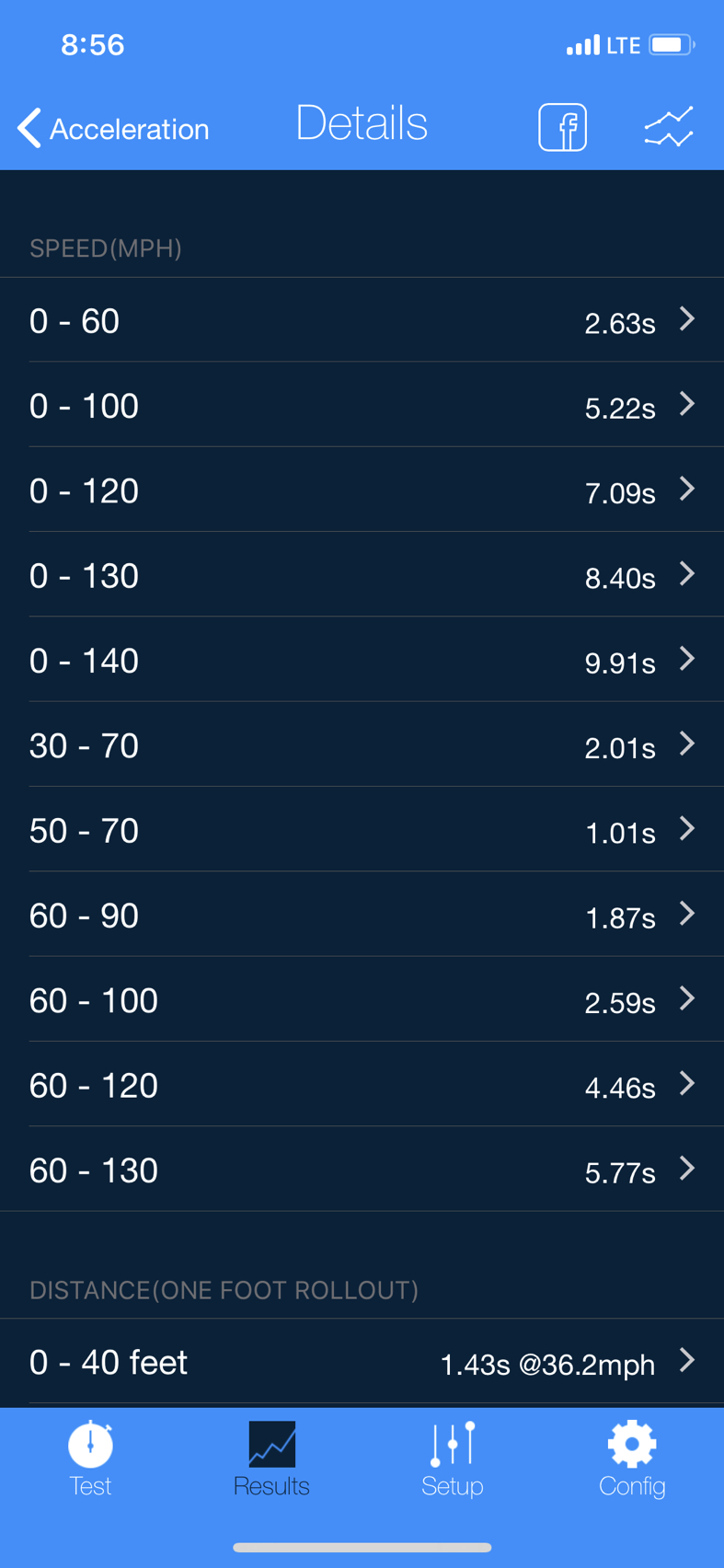Open the 0 - 120 speed result
Viewport: 724px width, 1568px height.
click(362, 490)
